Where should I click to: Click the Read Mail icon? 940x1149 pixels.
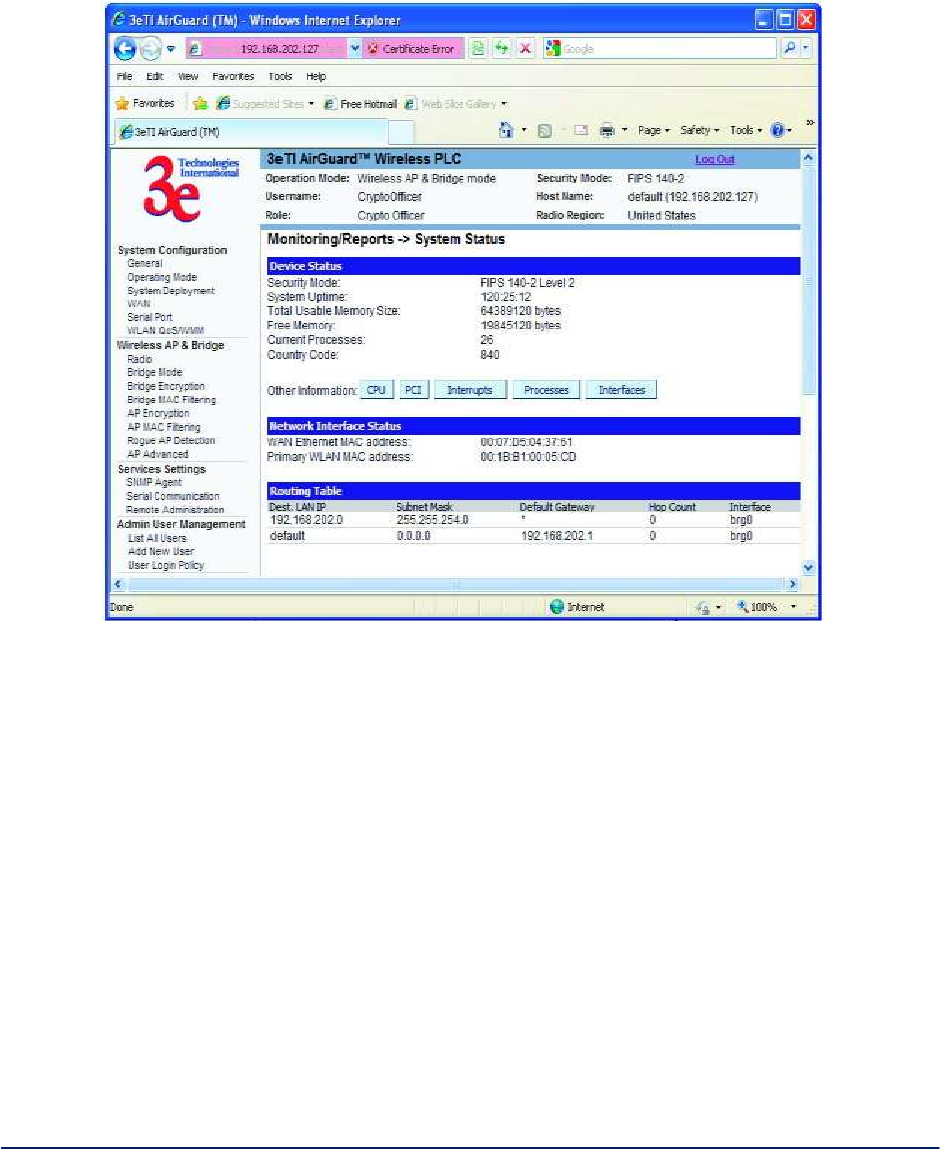(581, 130)
